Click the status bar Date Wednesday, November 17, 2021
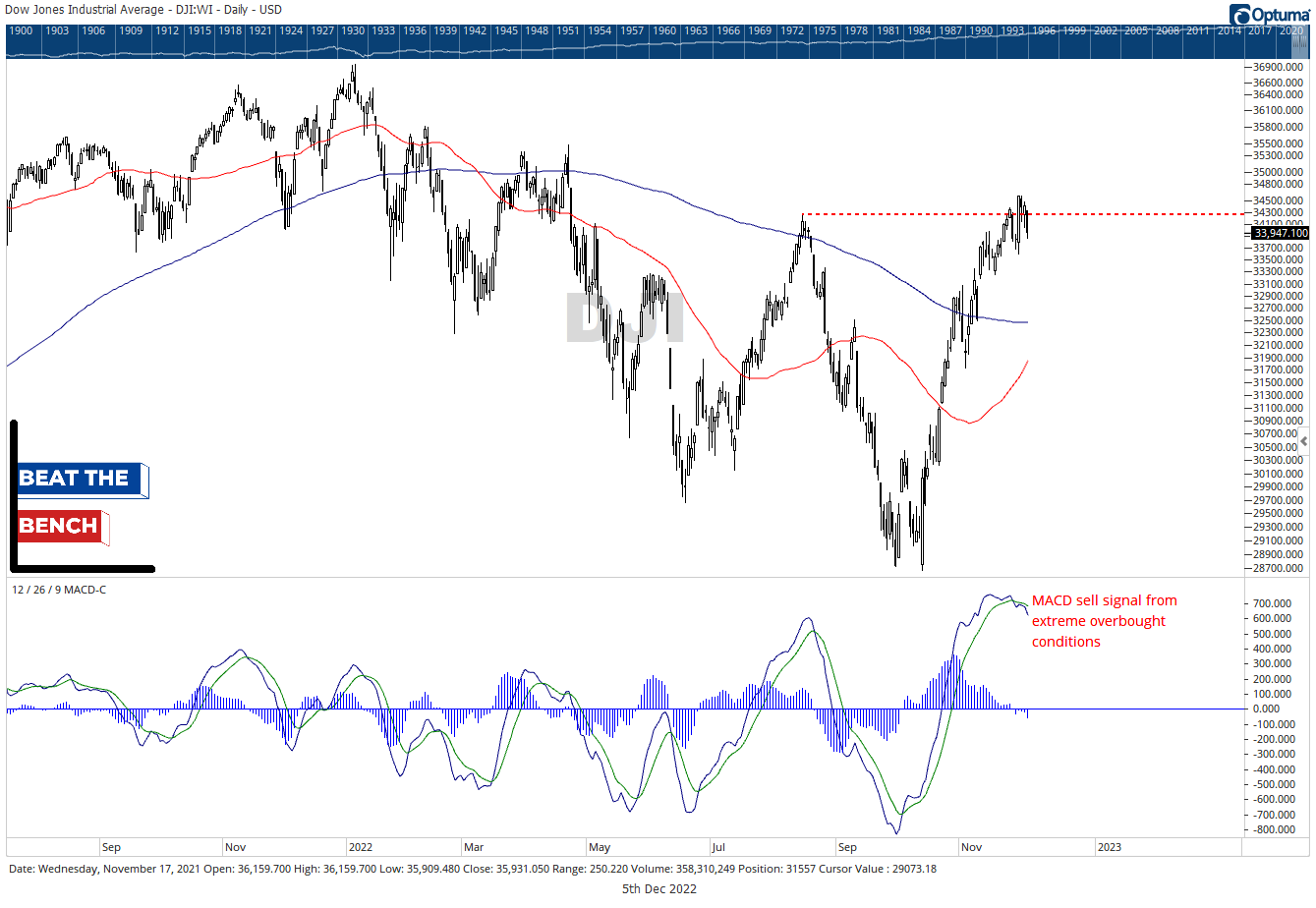This screenshot has width=1316, height=908. (x=102, y=869)
